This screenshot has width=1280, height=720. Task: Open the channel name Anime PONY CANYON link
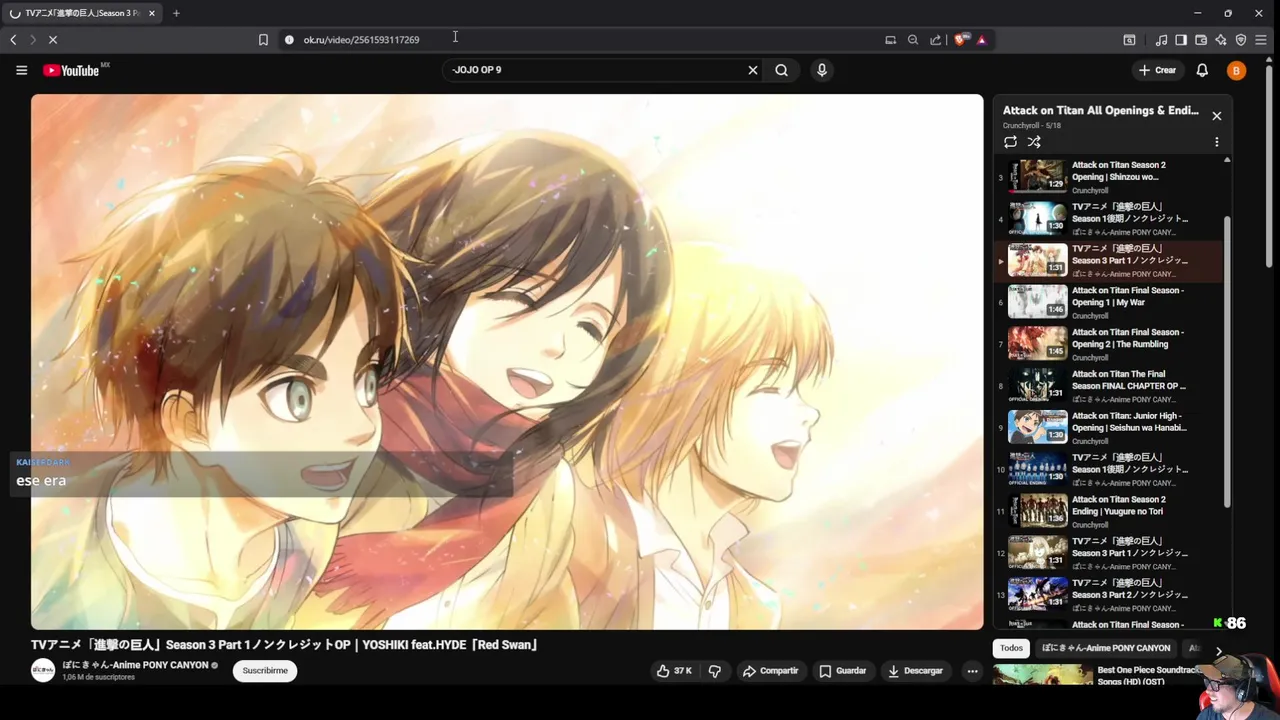point(135,665)
